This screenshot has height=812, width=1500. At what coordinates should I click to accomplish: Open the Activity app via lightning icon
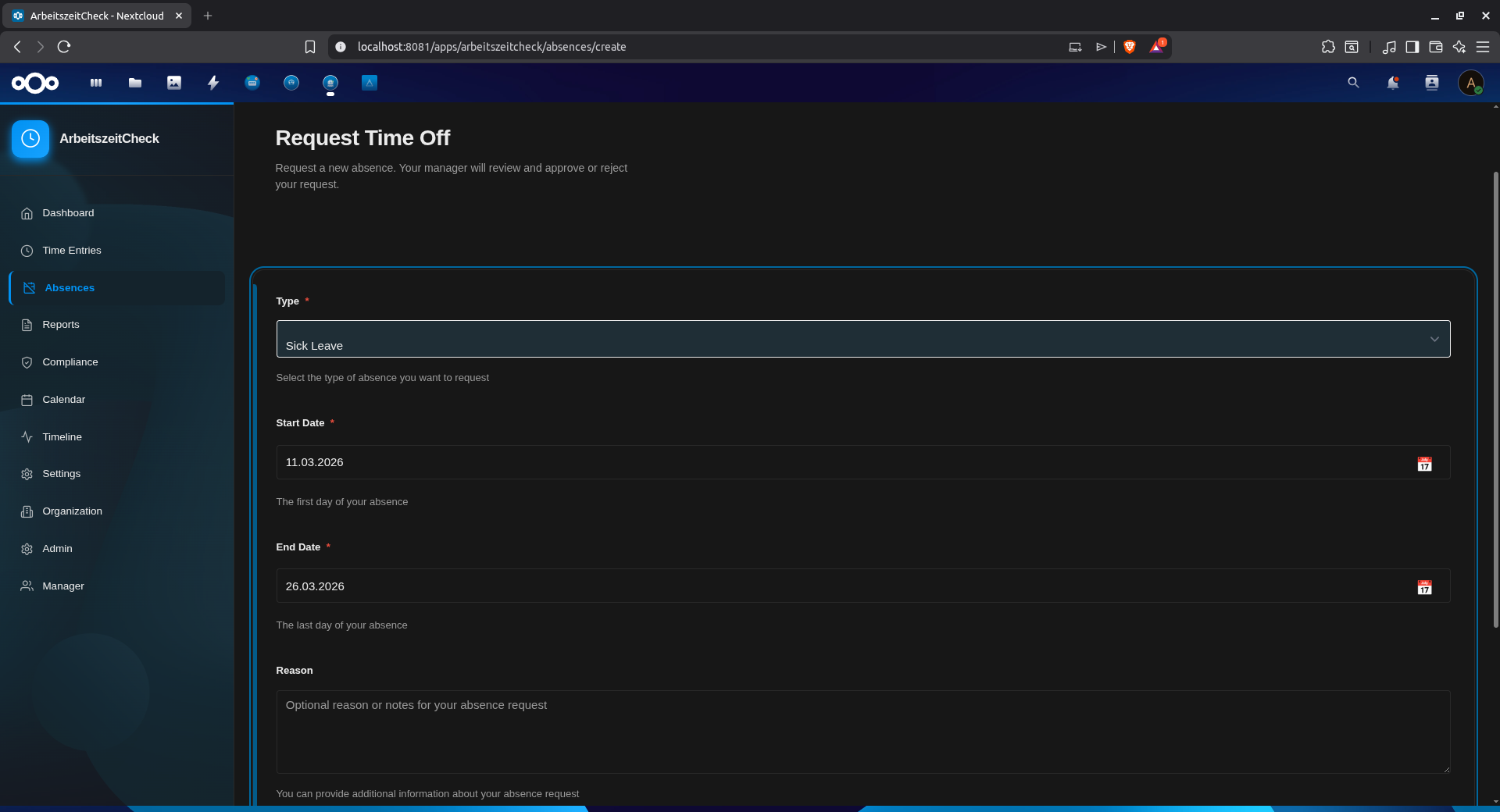(212, 83)
